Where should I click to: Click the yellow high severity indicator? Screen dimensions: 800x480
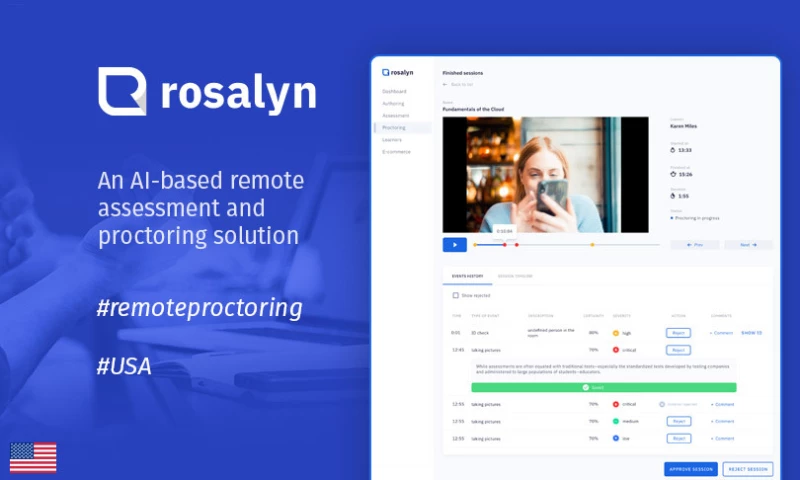615,333
